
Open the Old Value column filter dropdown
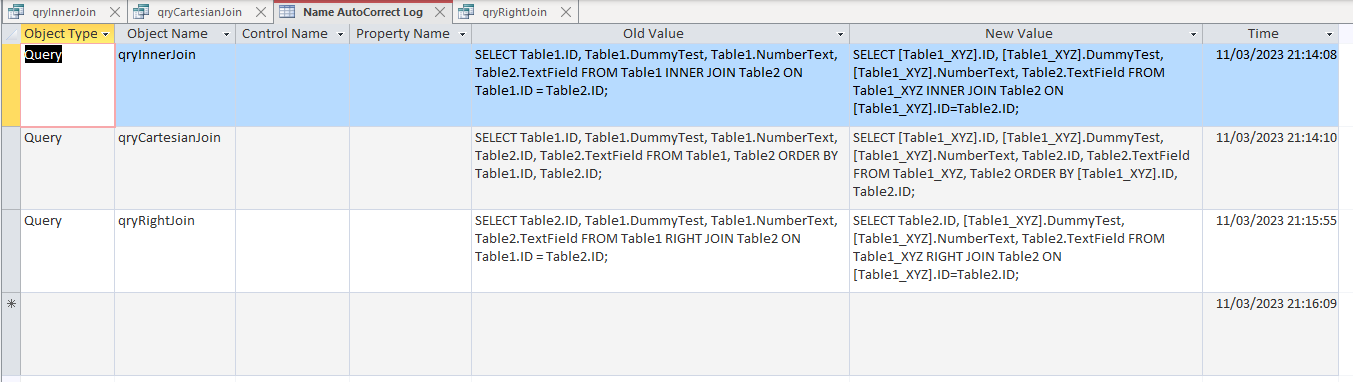[x=839, y=34]
